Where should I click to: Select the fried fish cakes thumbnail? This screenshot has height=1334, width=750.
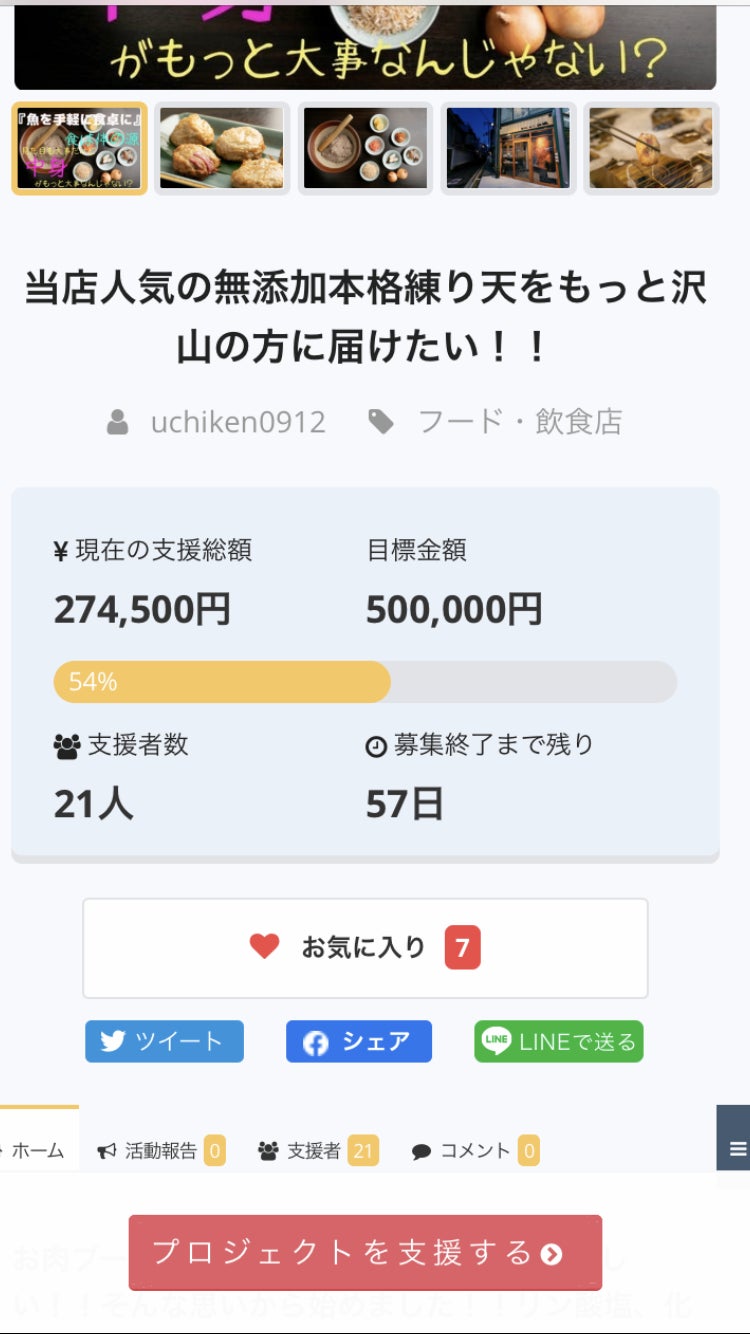click(222, 148)
